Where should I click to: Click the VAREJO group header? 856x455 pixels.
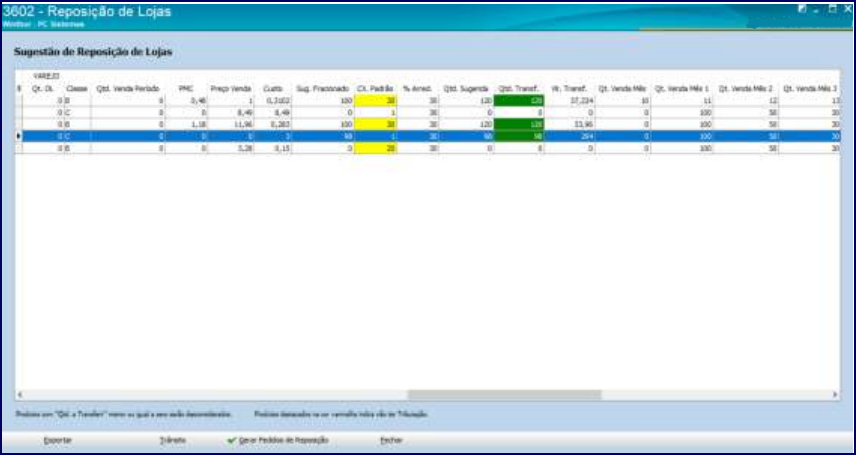pos(46,76)
